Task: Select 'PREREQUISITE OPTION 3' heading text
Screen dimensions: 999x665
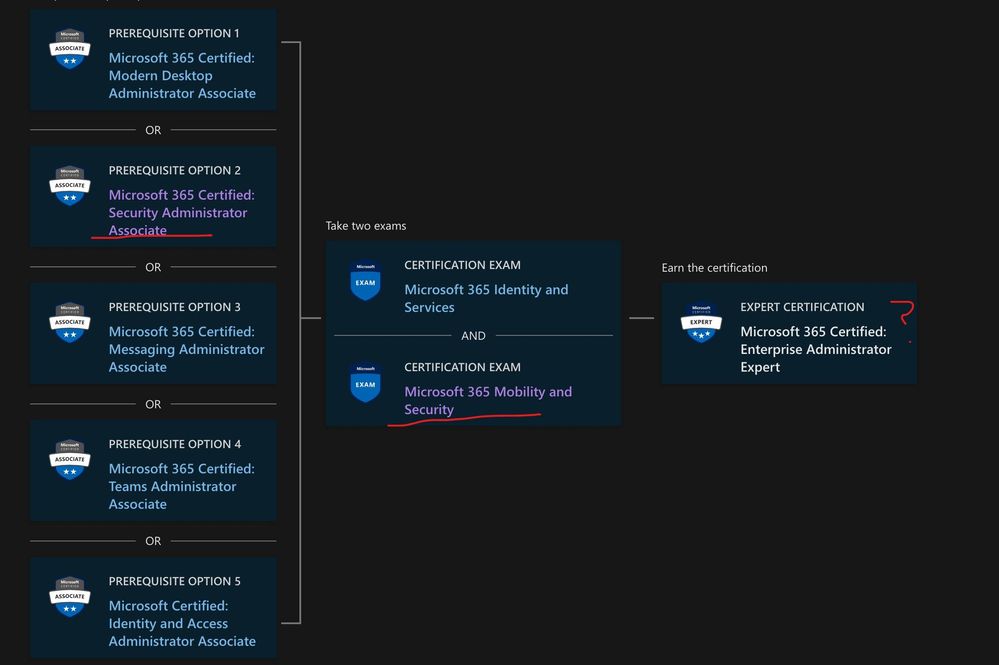Action: point(175,307)
